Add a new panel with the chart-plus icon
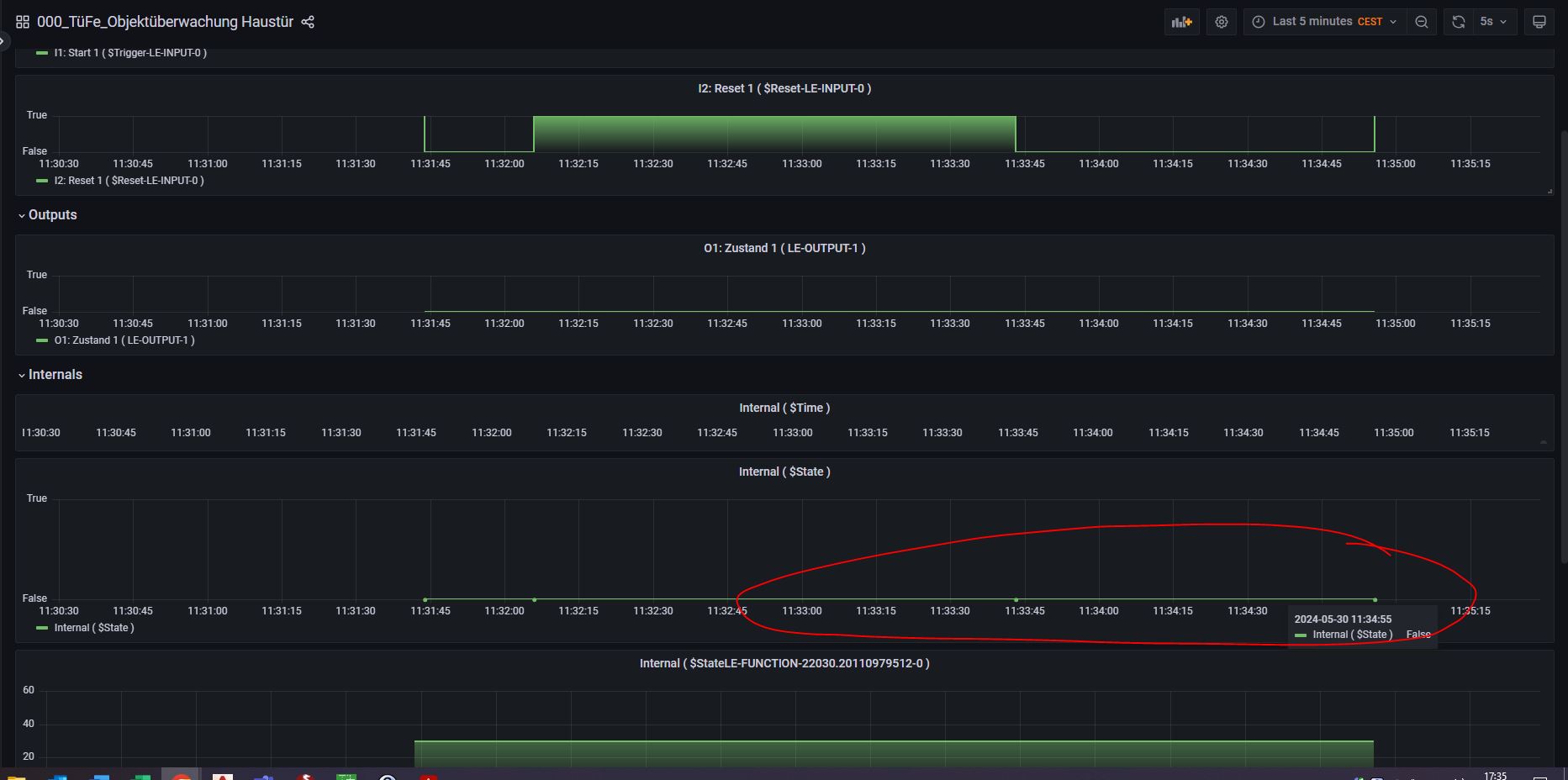 click(x=1182, y=22)
